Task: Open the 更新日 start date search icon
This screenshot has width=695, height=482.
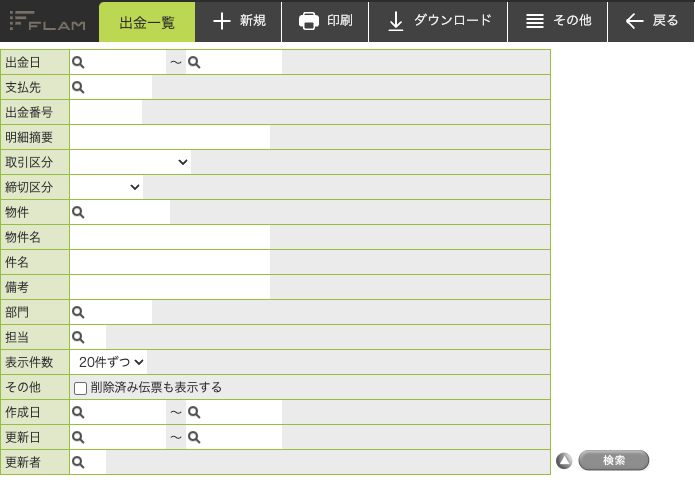Action: tap(78, 438)
